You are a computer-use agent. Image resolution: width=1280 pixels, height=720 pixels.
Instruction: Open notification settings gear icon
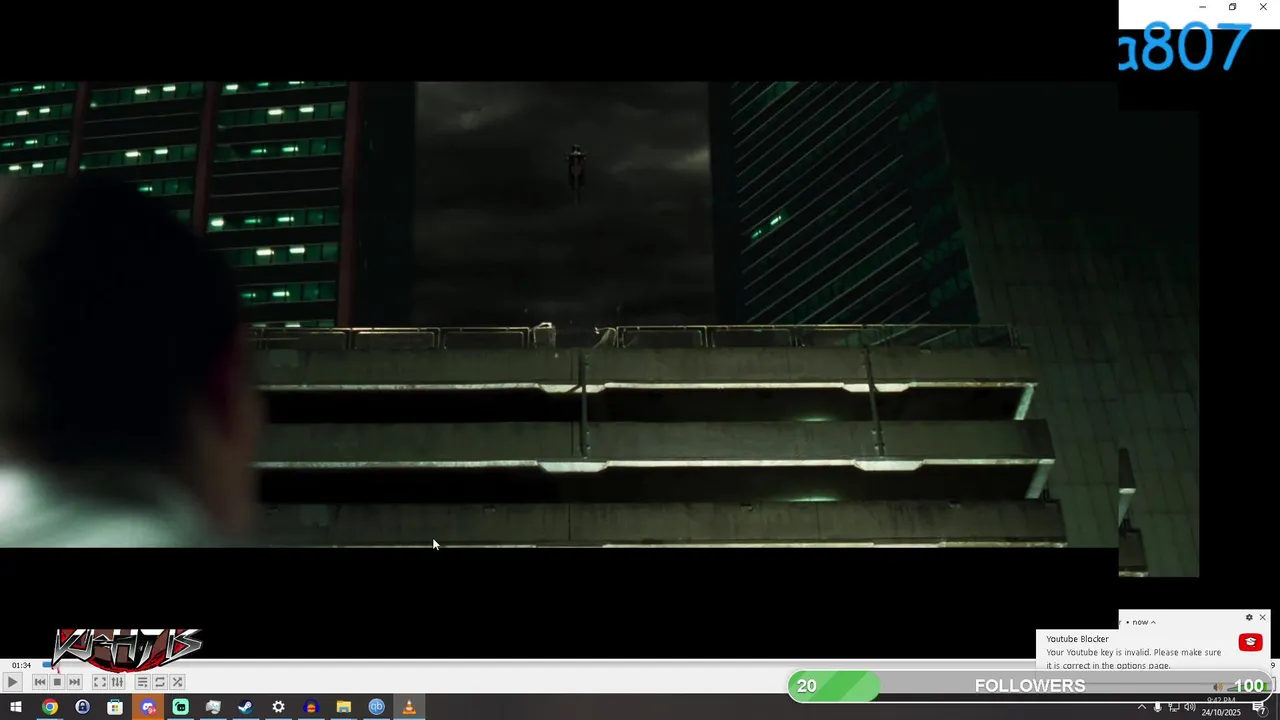click(x=1249, y=618)
